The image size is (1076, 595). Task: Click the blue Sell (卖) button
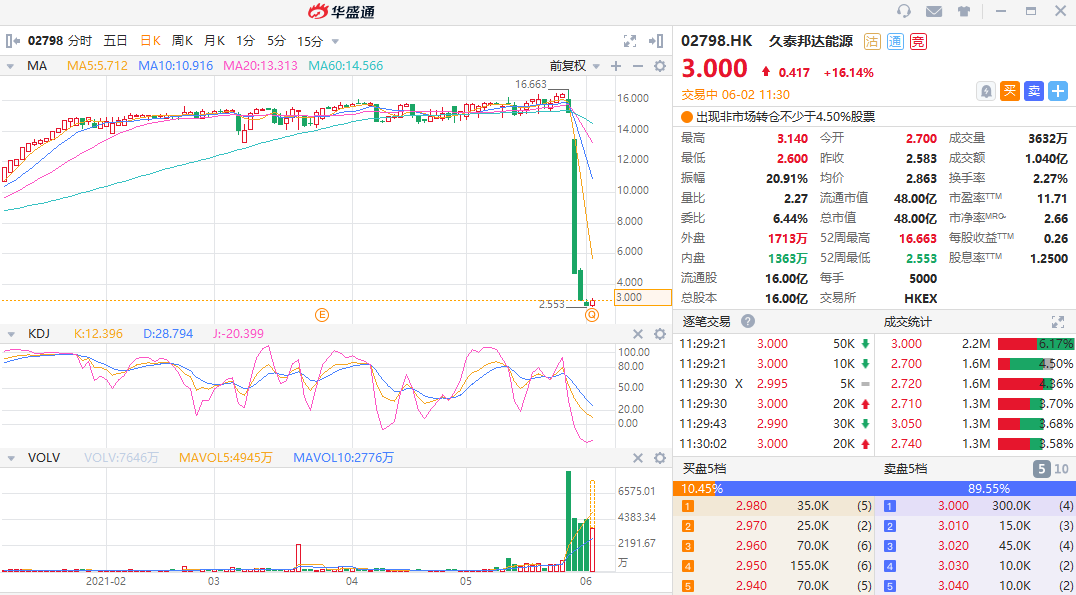pyautogui.click(x=1033, y=91)
